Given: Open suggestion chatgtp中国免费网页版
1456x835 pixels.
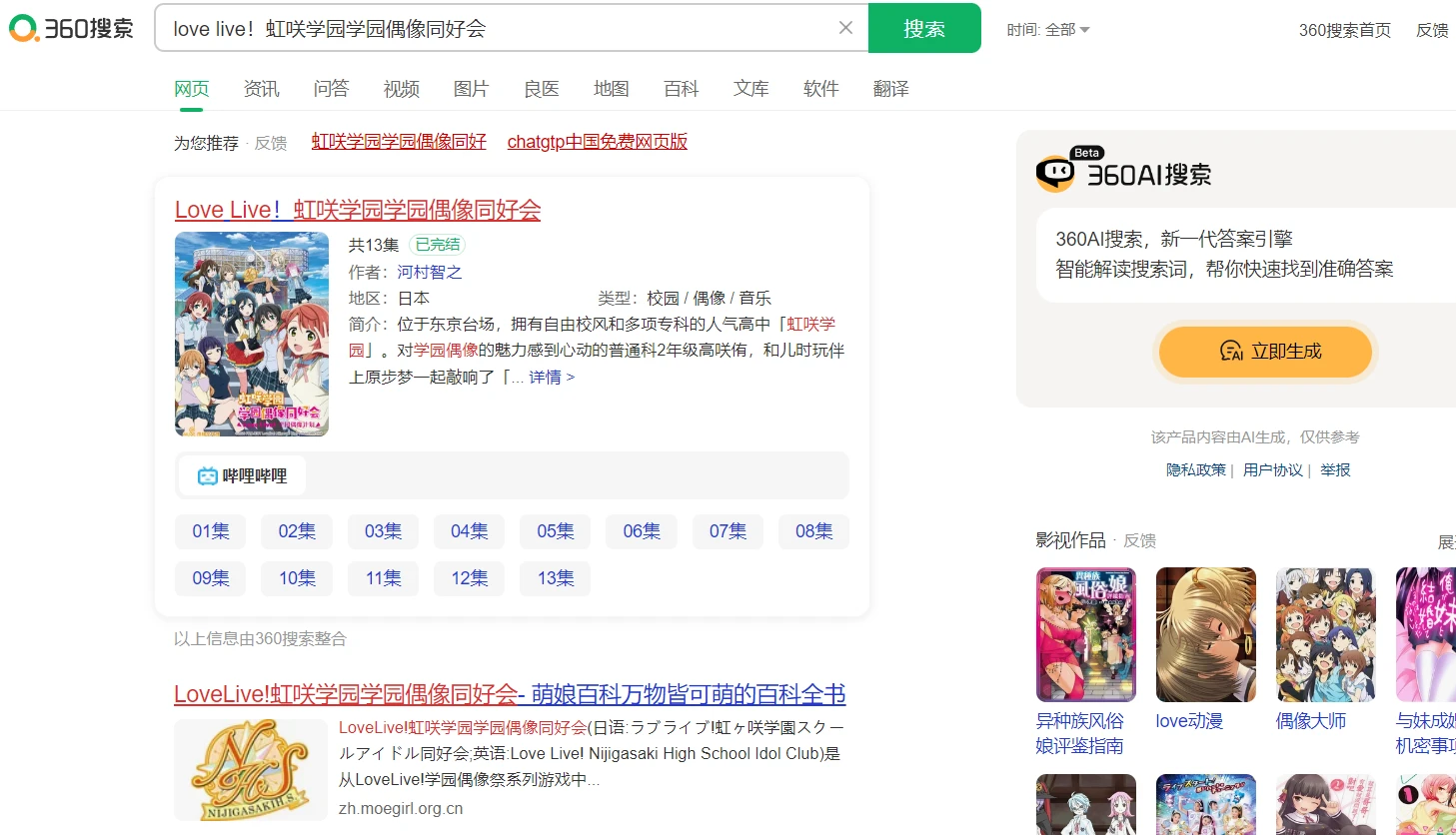Looking at the screenshot, I should click(598, 142).
